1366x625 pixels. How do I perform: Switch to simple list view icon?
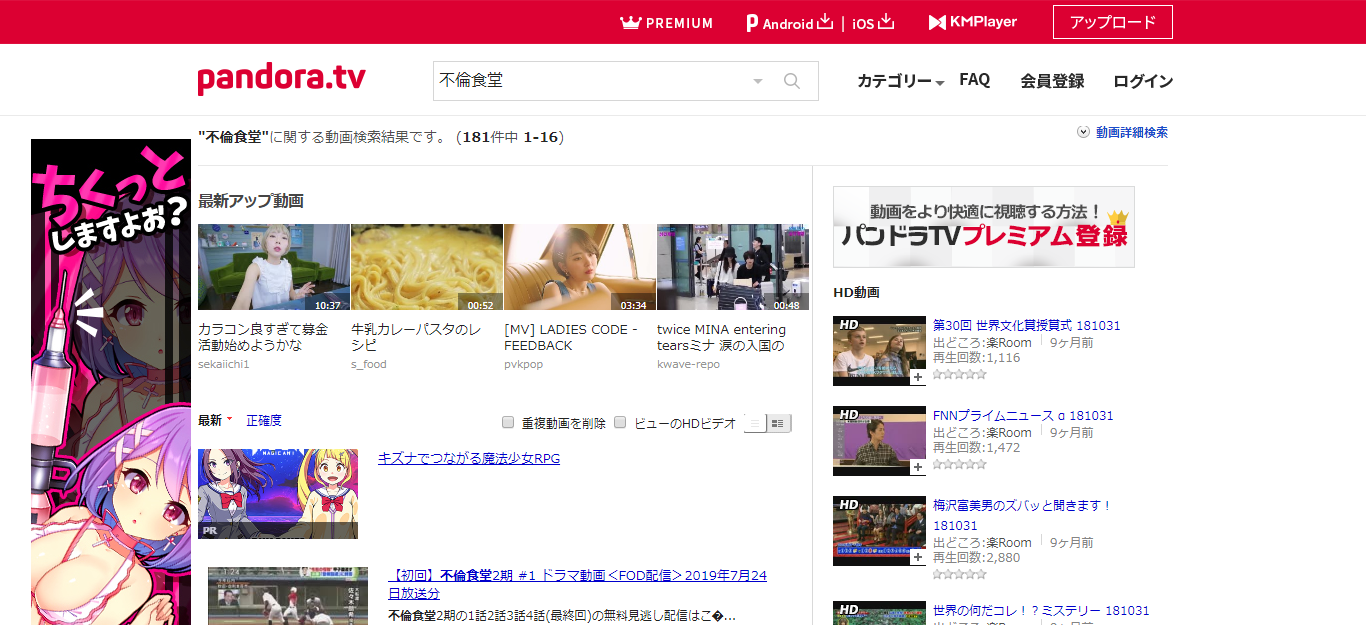756,423
